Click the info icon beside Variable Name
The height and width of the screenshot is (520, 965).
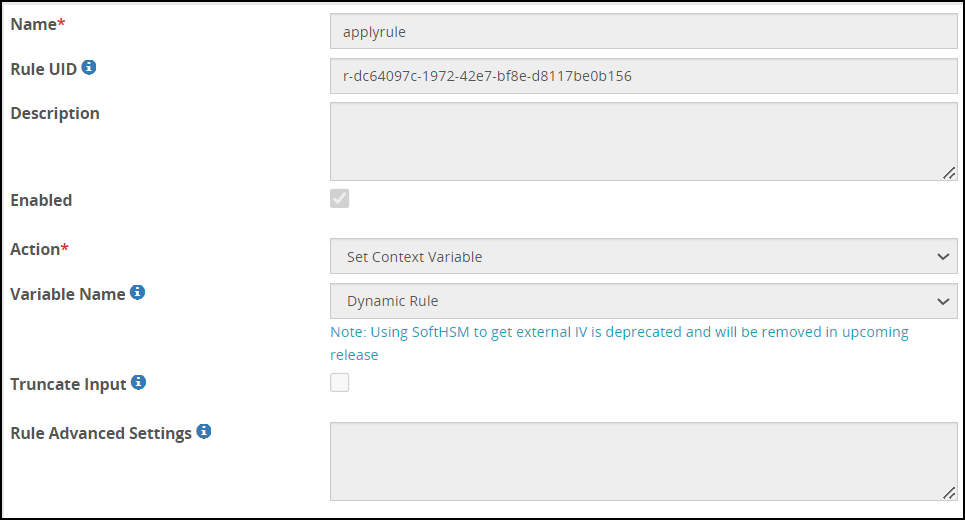click(x=138, y=293)
